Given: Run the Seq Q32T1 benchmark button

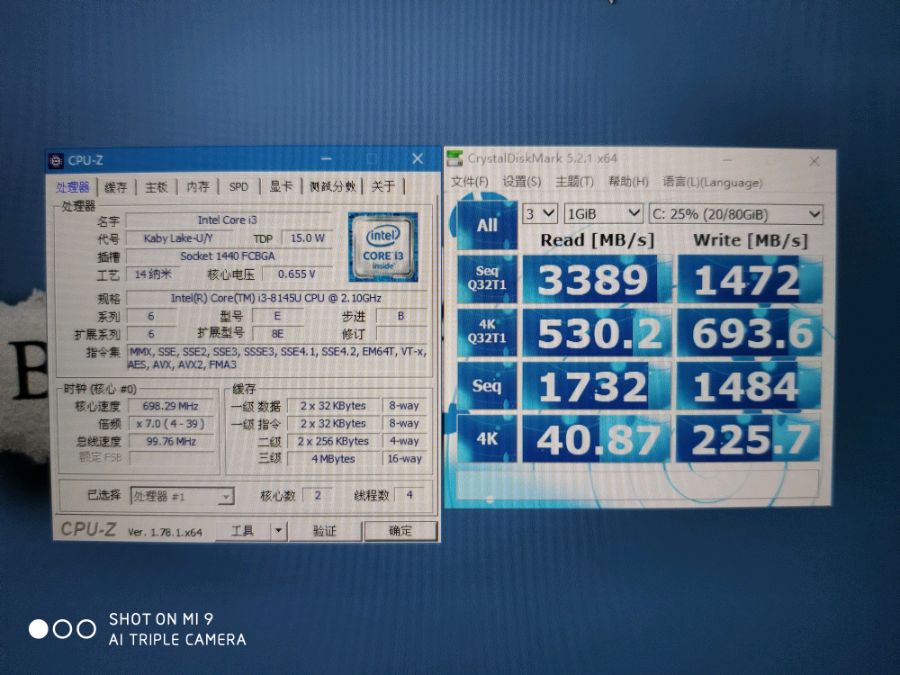Looking at the screenshot, I should 487,278.
